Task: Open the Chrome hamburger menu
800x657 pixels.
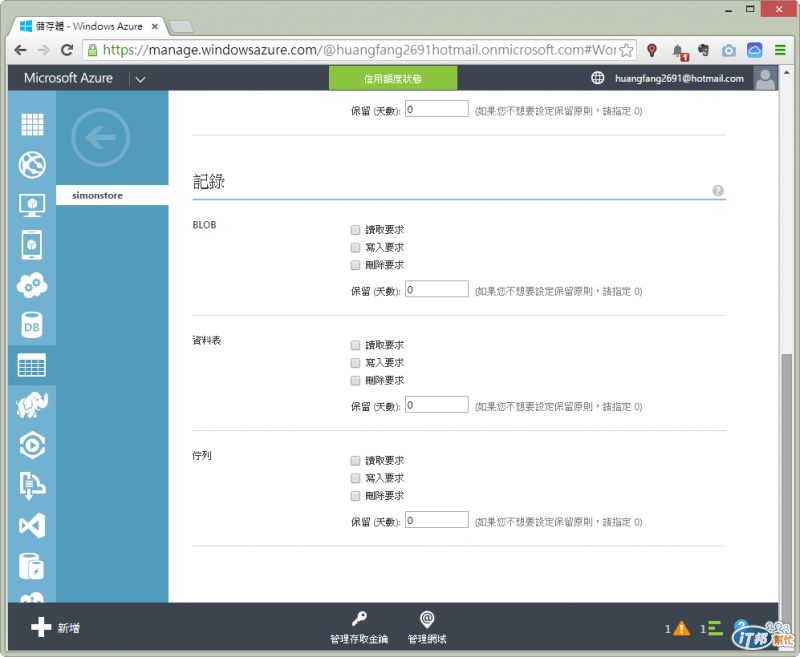Action: tap(780, 50)
